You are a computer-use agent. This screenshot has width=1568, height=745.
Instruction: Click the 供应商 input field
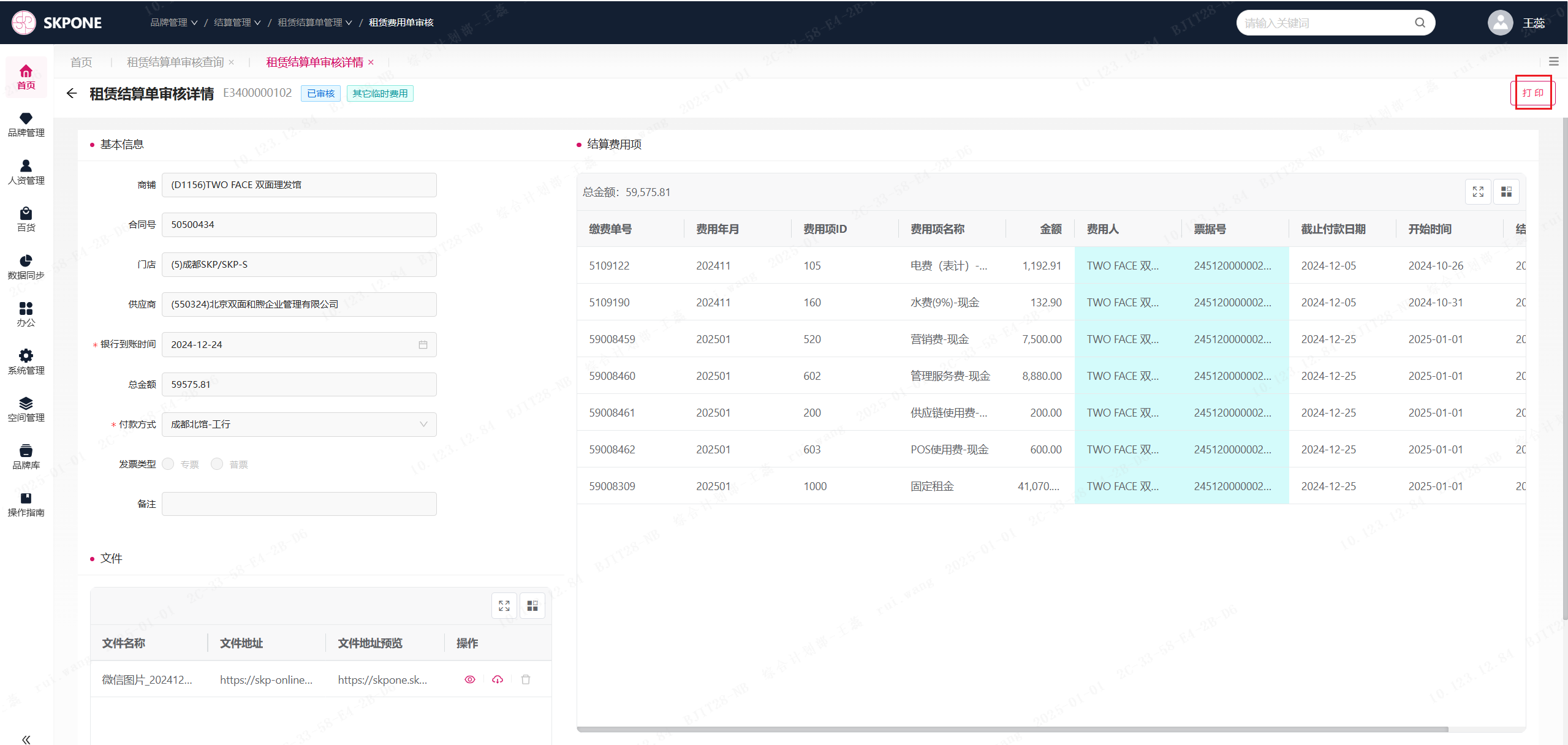tap(299, 304)
